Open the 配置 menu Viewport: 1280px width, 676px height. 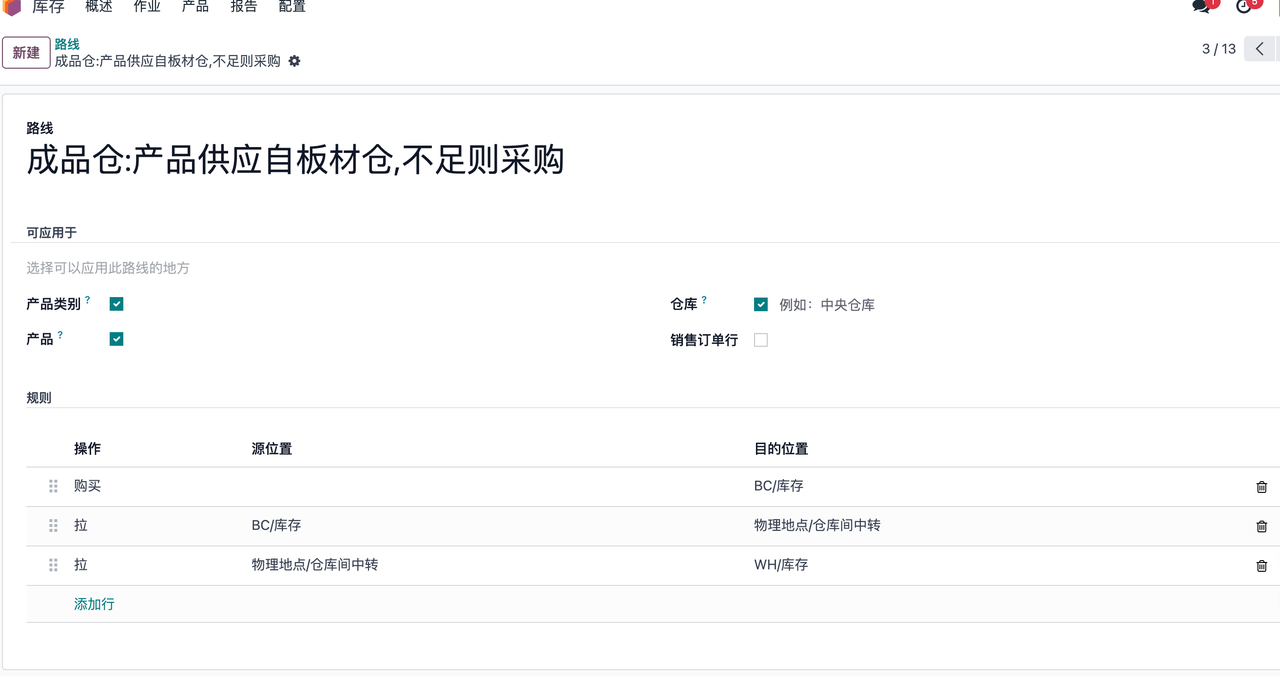tap(292, 7)
